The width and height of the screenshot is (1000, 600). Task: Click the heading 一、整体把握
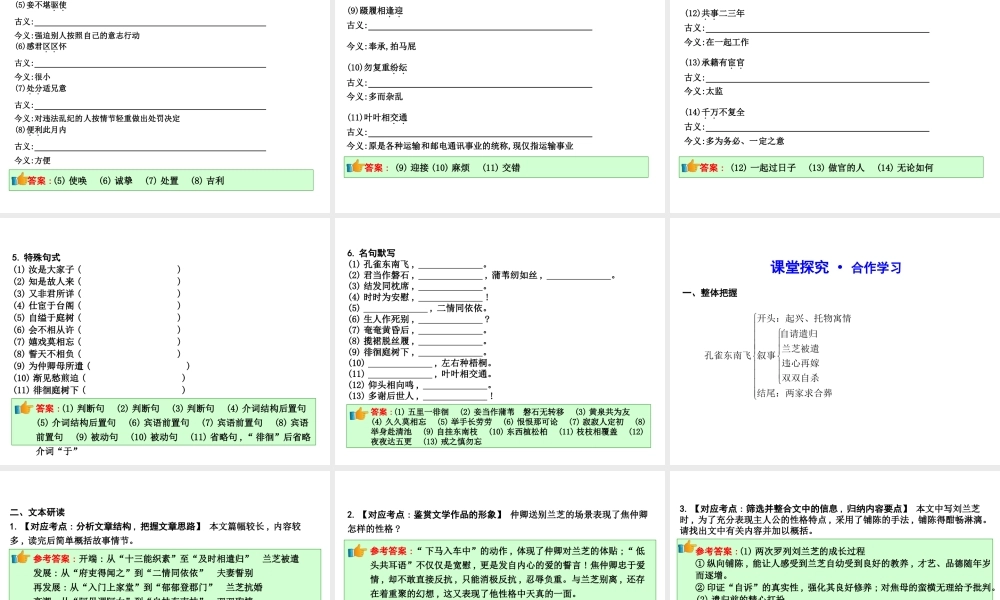pyautogui.click(x=710, y=293)
